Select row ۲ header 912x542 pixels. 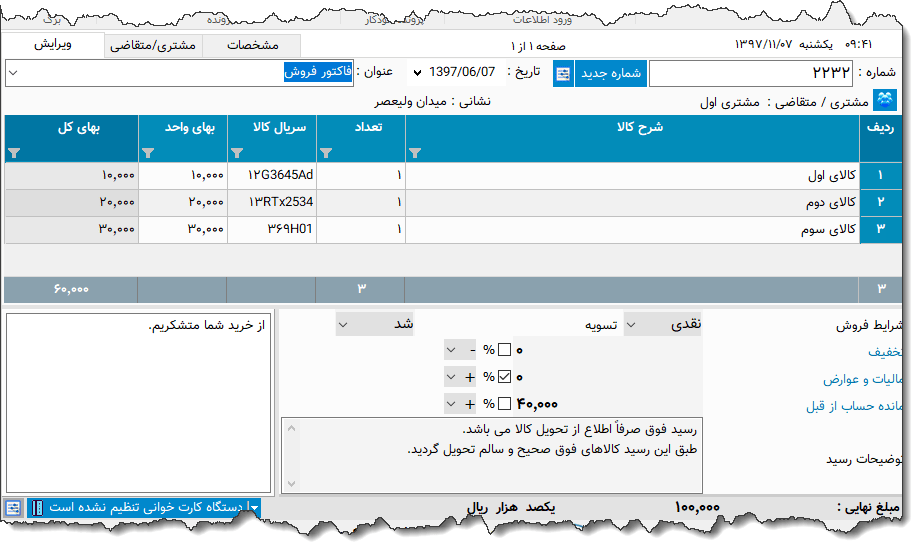(881, 202)
